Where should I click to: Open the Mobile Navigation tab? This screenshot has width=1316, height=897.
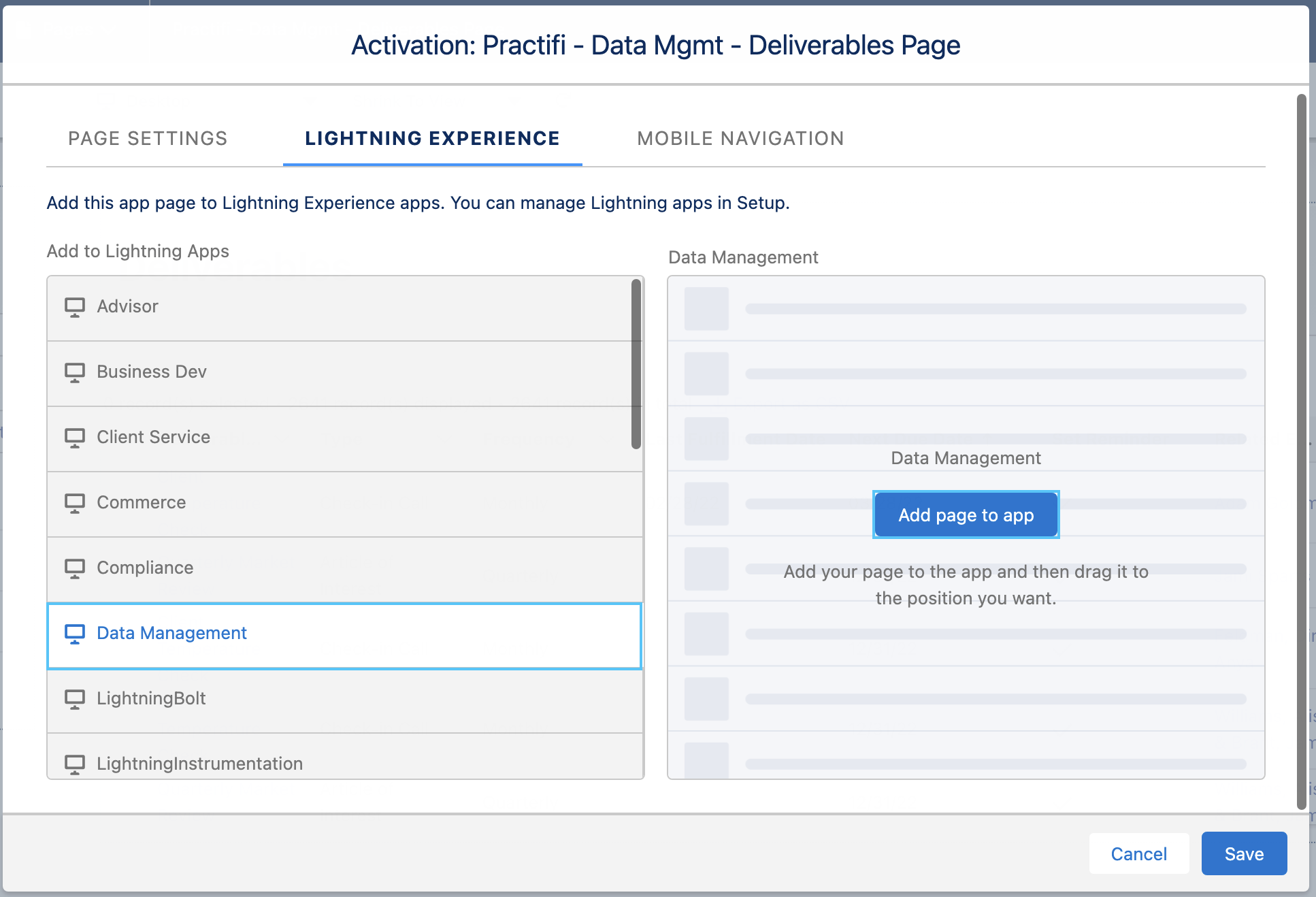click(740, 138)
